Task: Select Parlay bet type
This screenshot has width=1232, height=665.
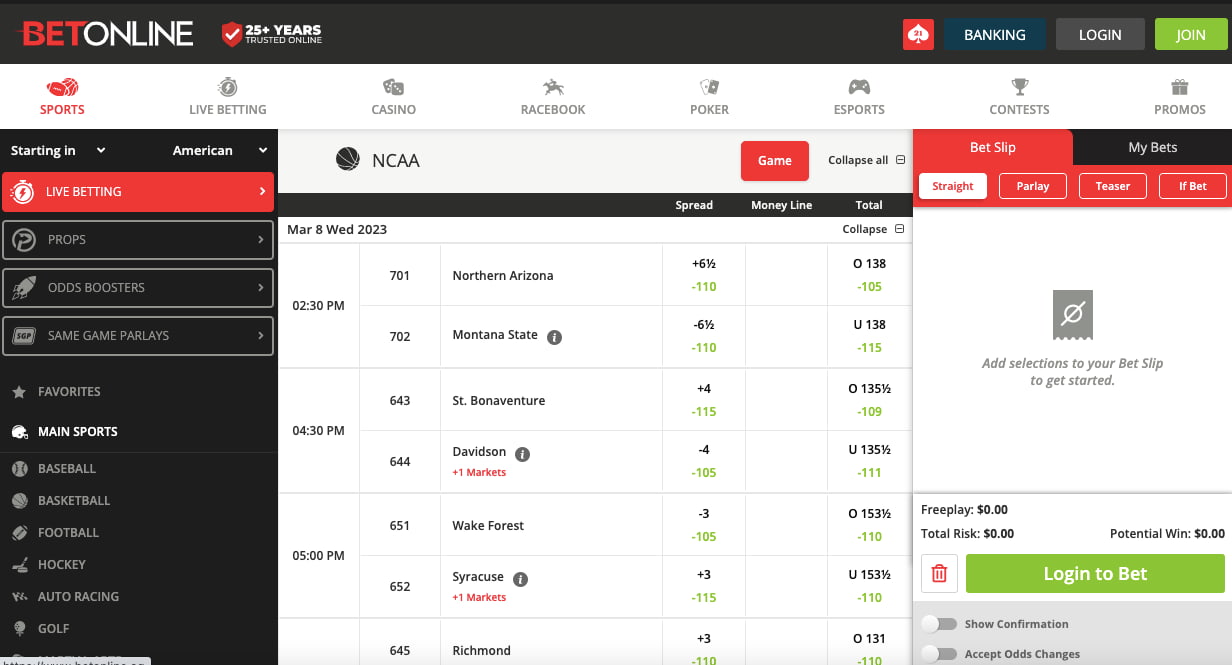Action: click(x=1033, y=186)
